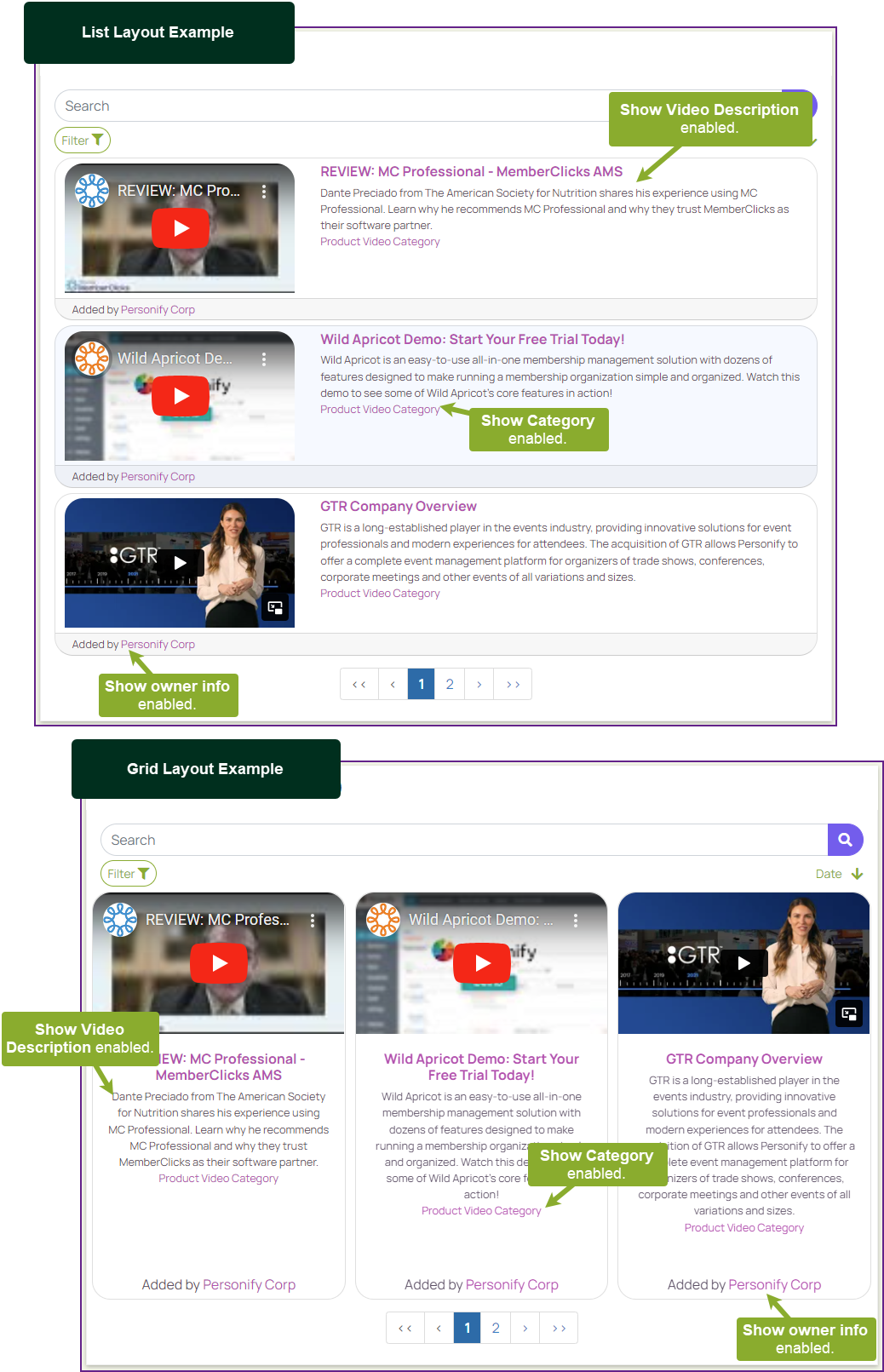Open the grid title GTR Company Overview
Screen dimensions: 884x1372
coord(744,1059)
